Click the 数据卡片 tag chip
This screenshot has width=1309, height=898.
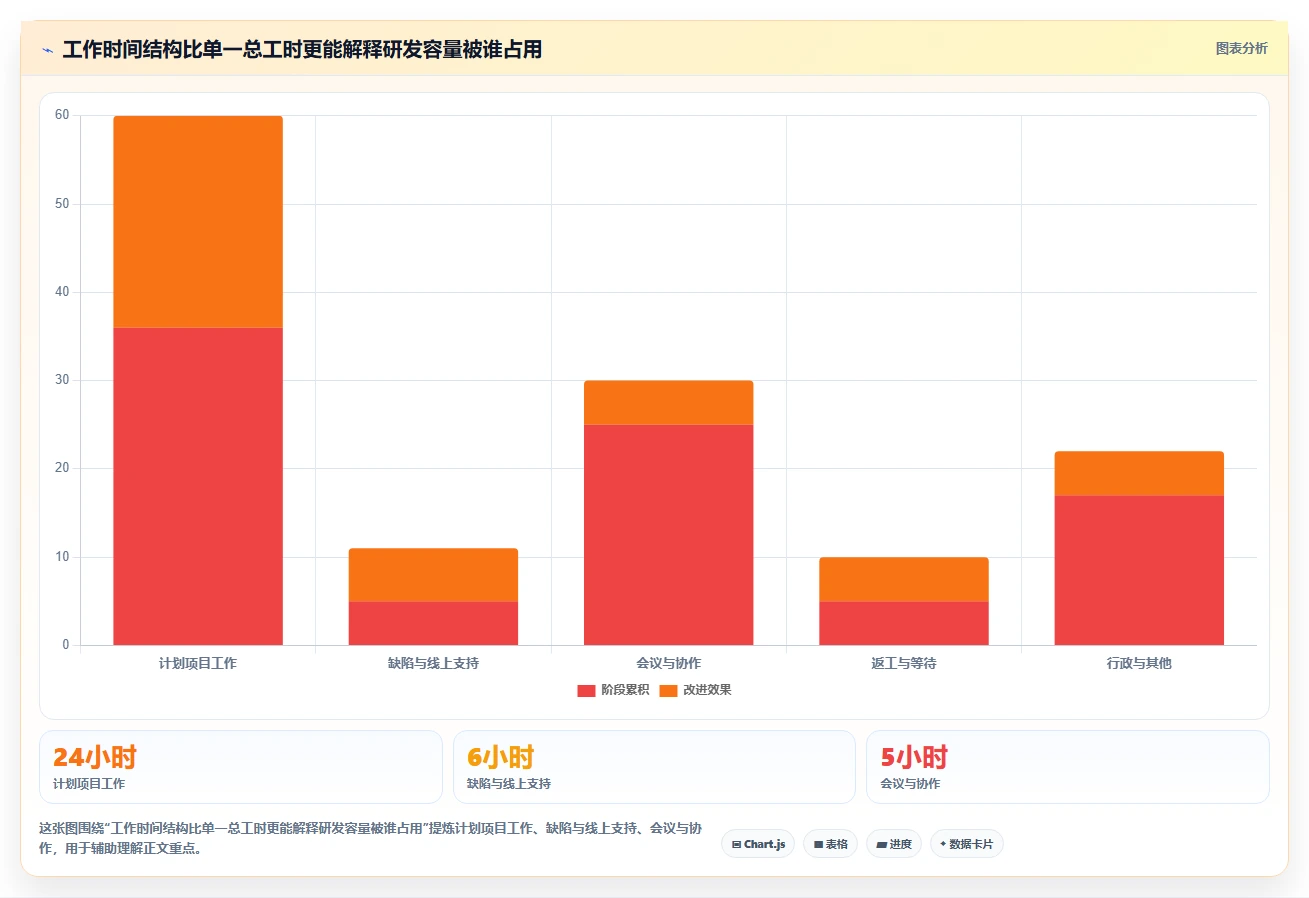pos(967,844)
